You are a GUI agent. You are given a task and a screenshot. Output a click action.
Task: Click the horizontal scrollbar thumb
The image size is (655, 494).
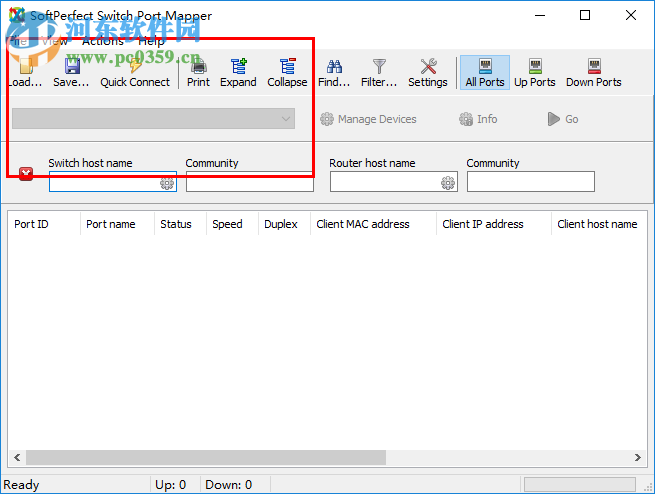click(x=206, y=457)
